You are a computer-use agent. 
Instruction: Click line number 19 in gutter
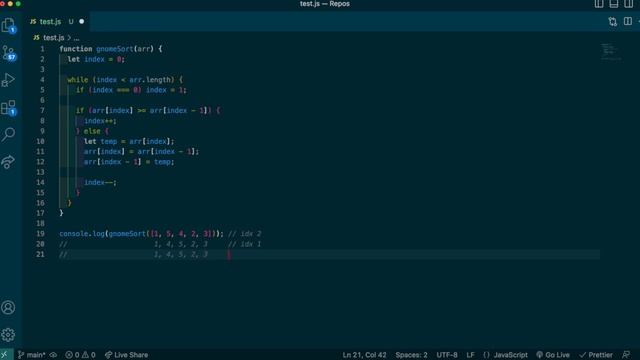pyautogui.click(x=40, y=234)
